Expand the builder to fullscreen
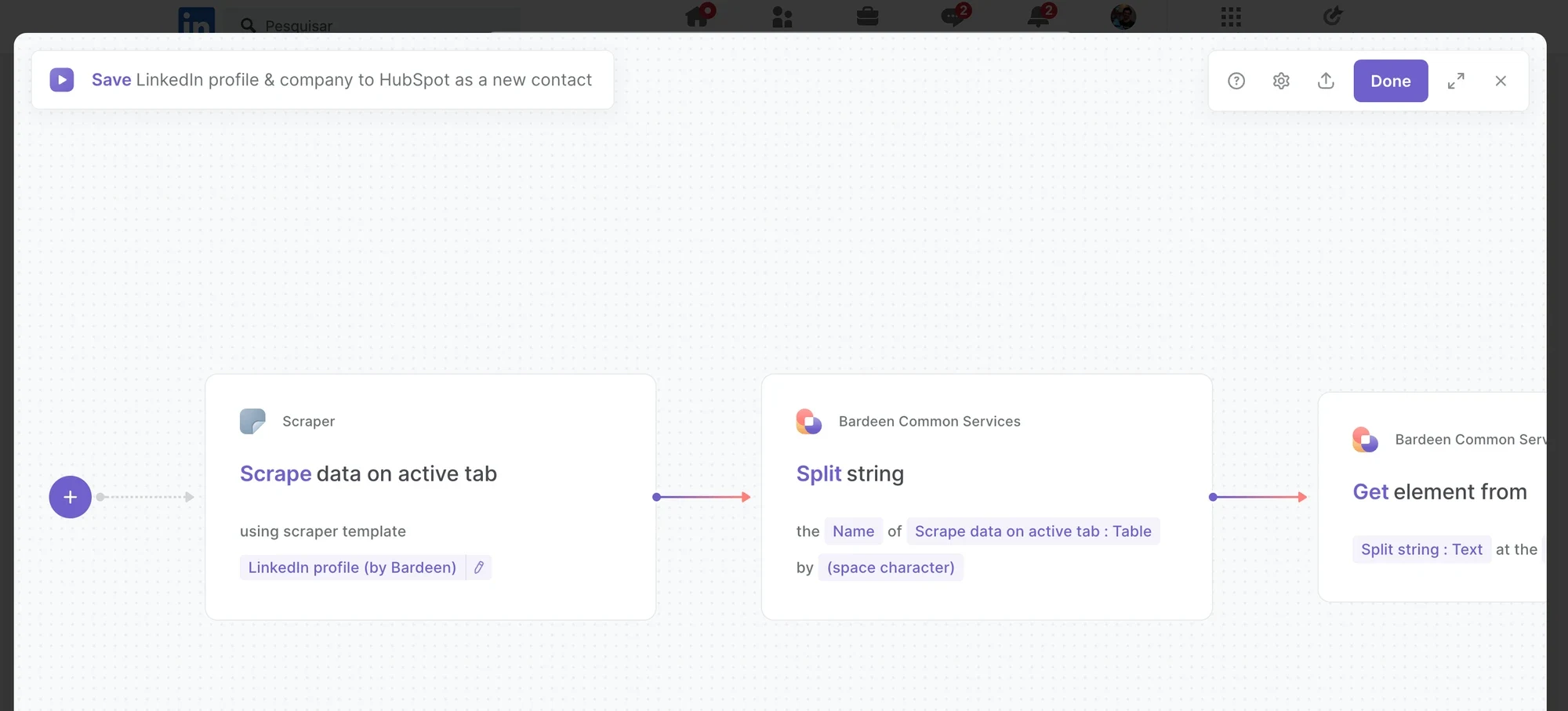 tap(1456, 81)
